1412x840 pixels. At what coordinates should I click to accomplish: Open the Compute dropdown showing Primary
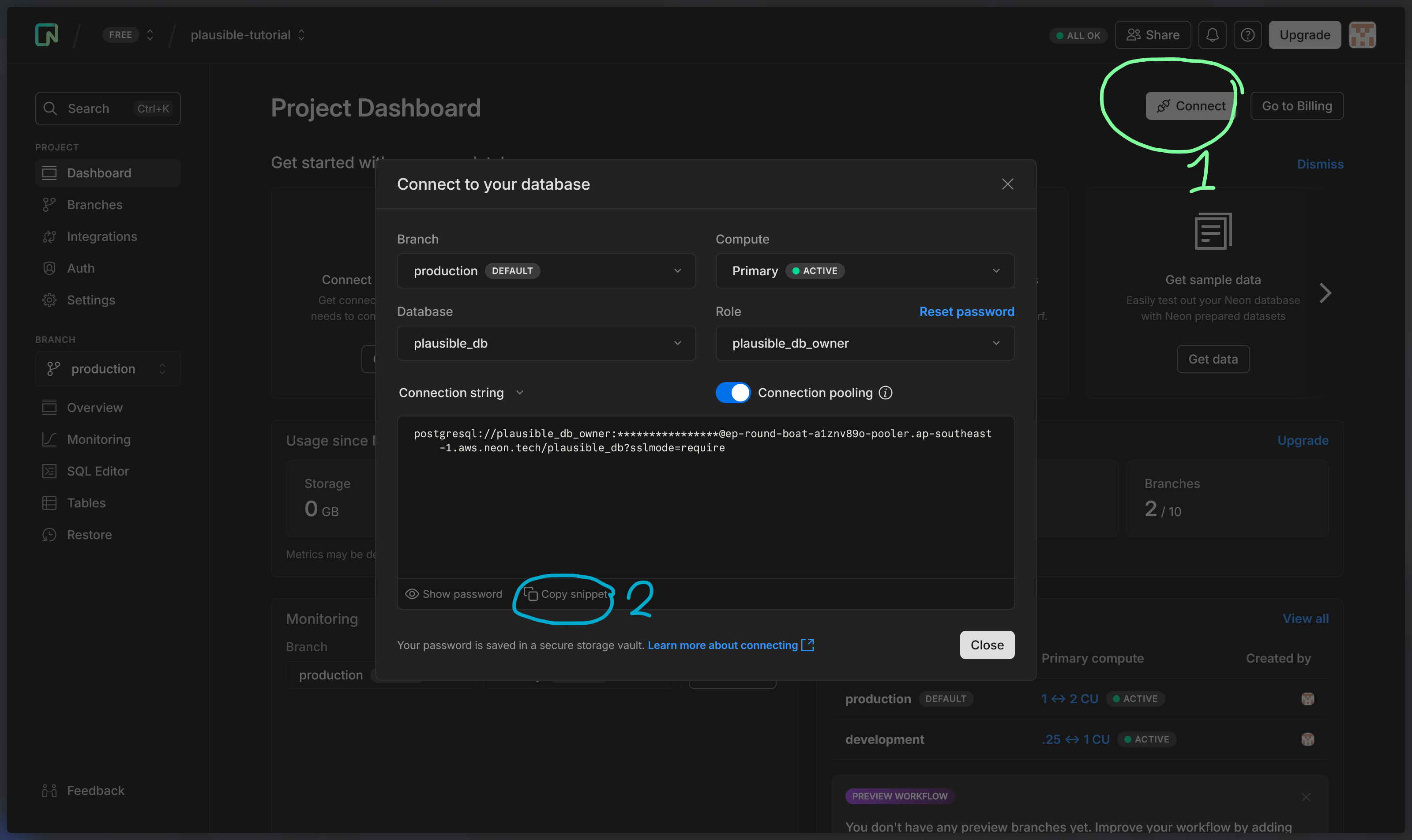point(864,270)
